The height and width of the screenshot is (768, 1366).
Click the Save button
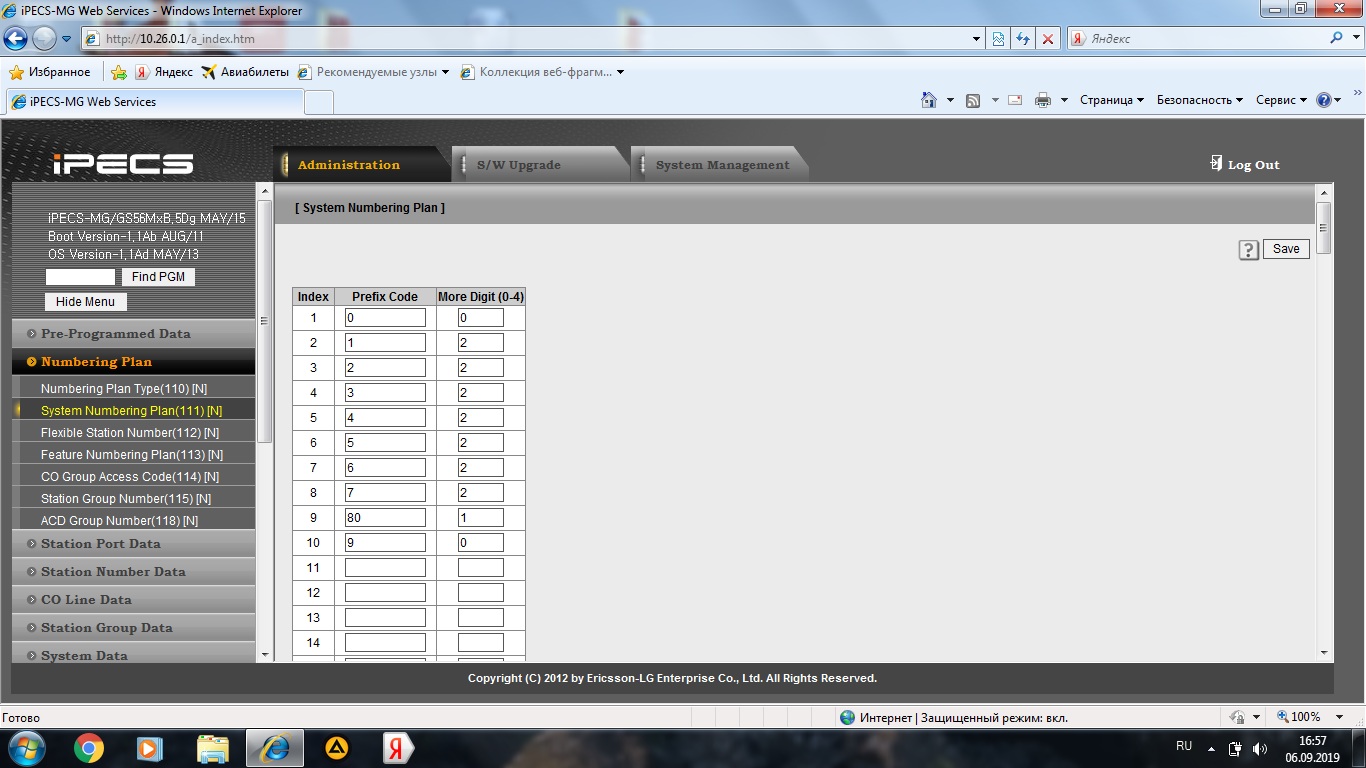pyautogui.click(x=1286, y=249)
